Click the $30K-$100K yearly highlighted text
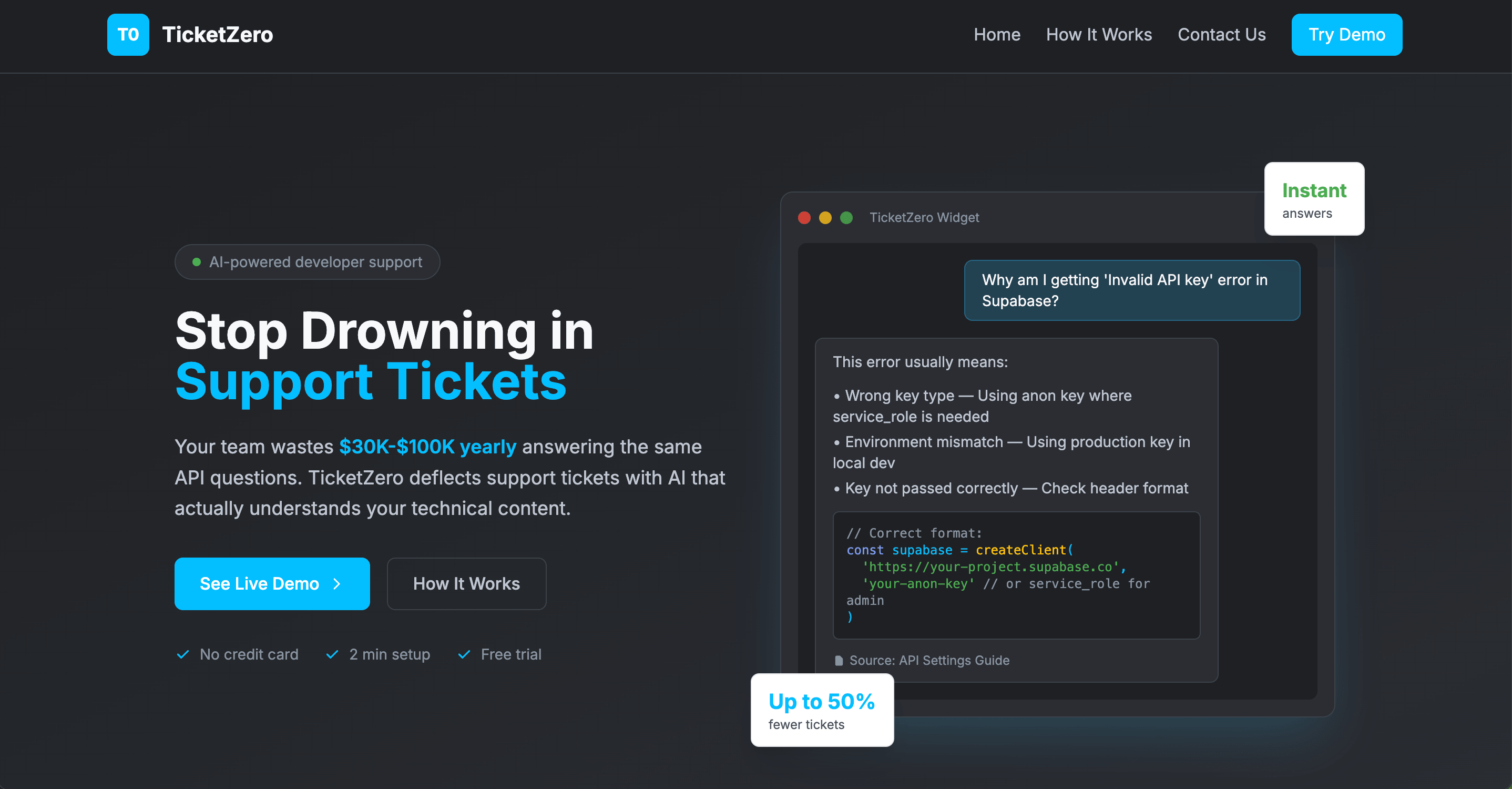 coord(427,447)
